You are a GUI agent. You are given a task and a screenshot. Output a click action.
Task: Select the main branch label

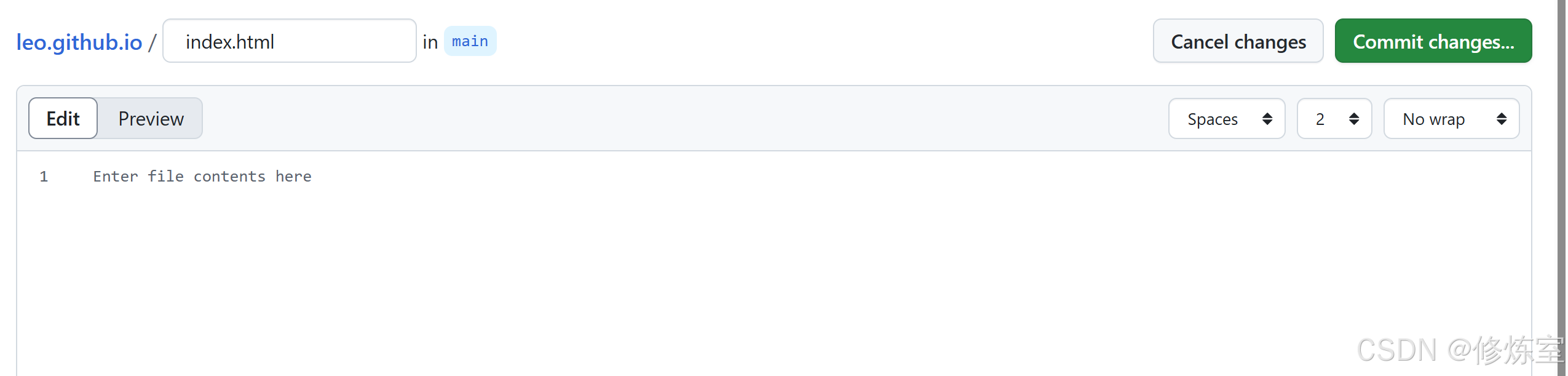click(x=470, y=41)
